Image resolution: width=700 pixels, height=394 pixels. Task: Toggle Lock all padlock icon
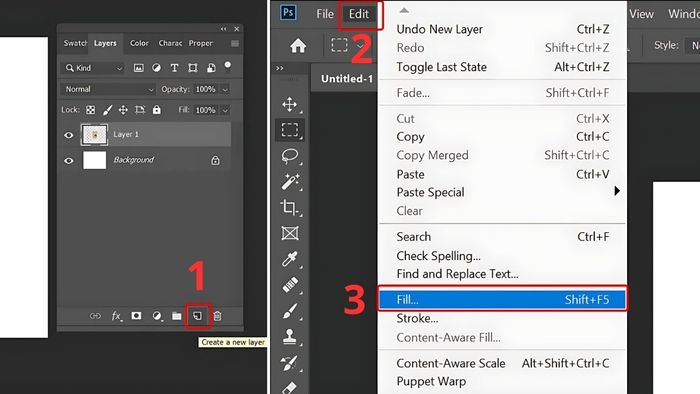point(157,110)
